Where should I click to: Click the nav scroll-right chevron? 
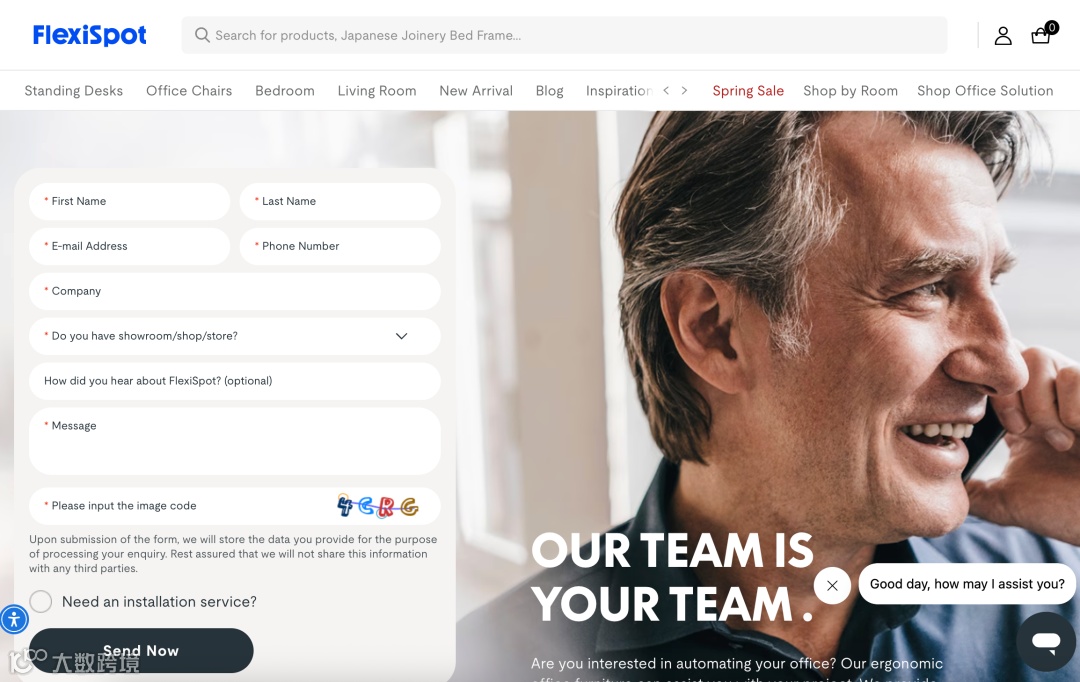click(684, 90)
